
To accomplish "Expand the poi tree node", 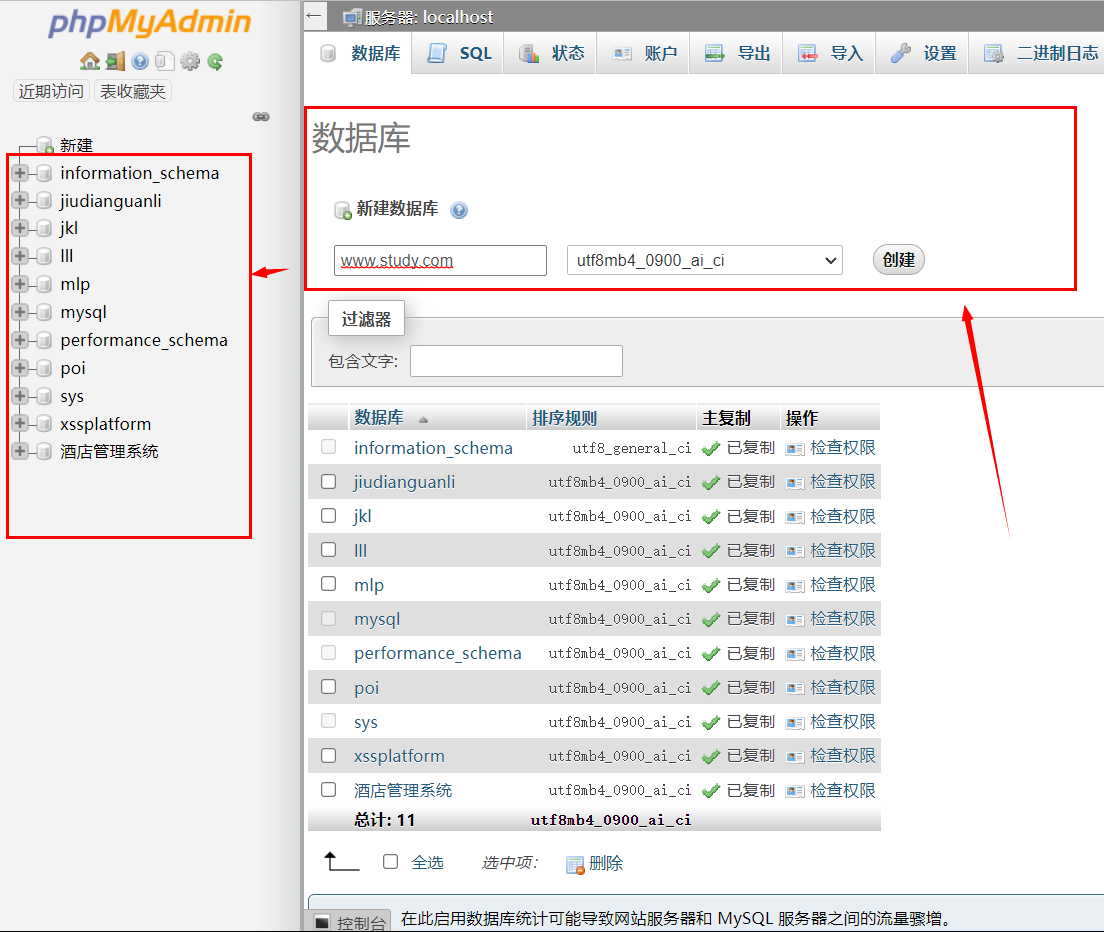I will click(20, 367).
